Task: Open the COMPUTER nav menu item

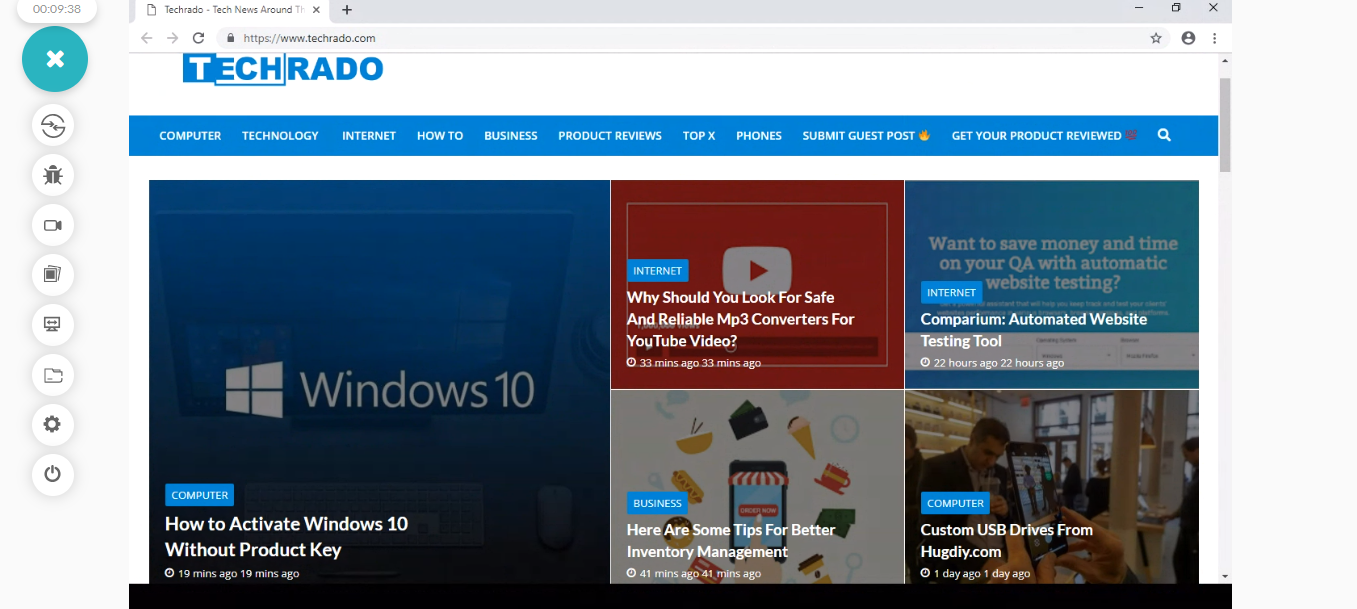Action: 190,136
